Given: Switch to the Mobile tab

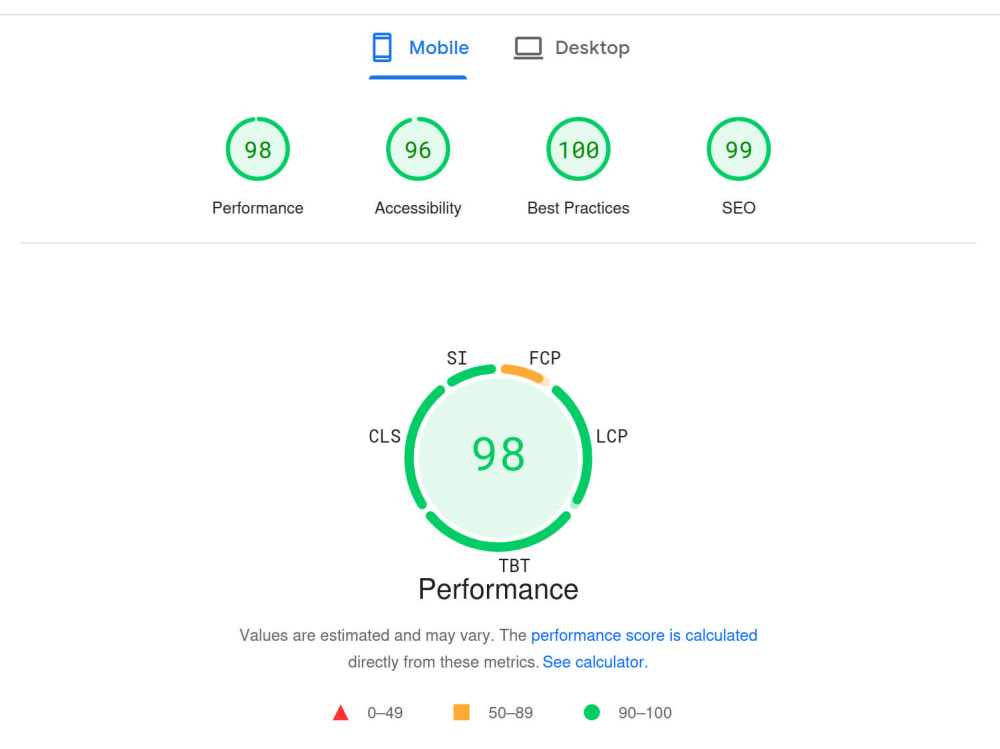Looking at the screenshot, I should click(x=418, y=48).
